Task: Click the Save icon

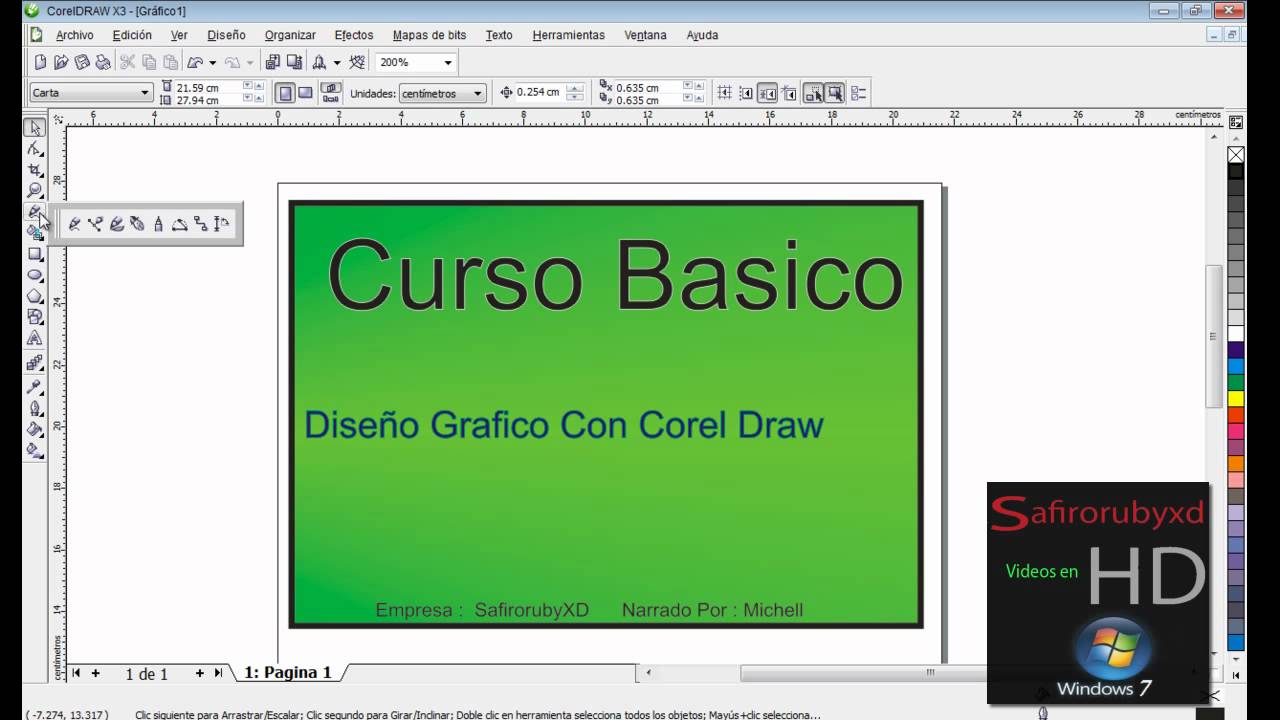Action: pos(82,62)
